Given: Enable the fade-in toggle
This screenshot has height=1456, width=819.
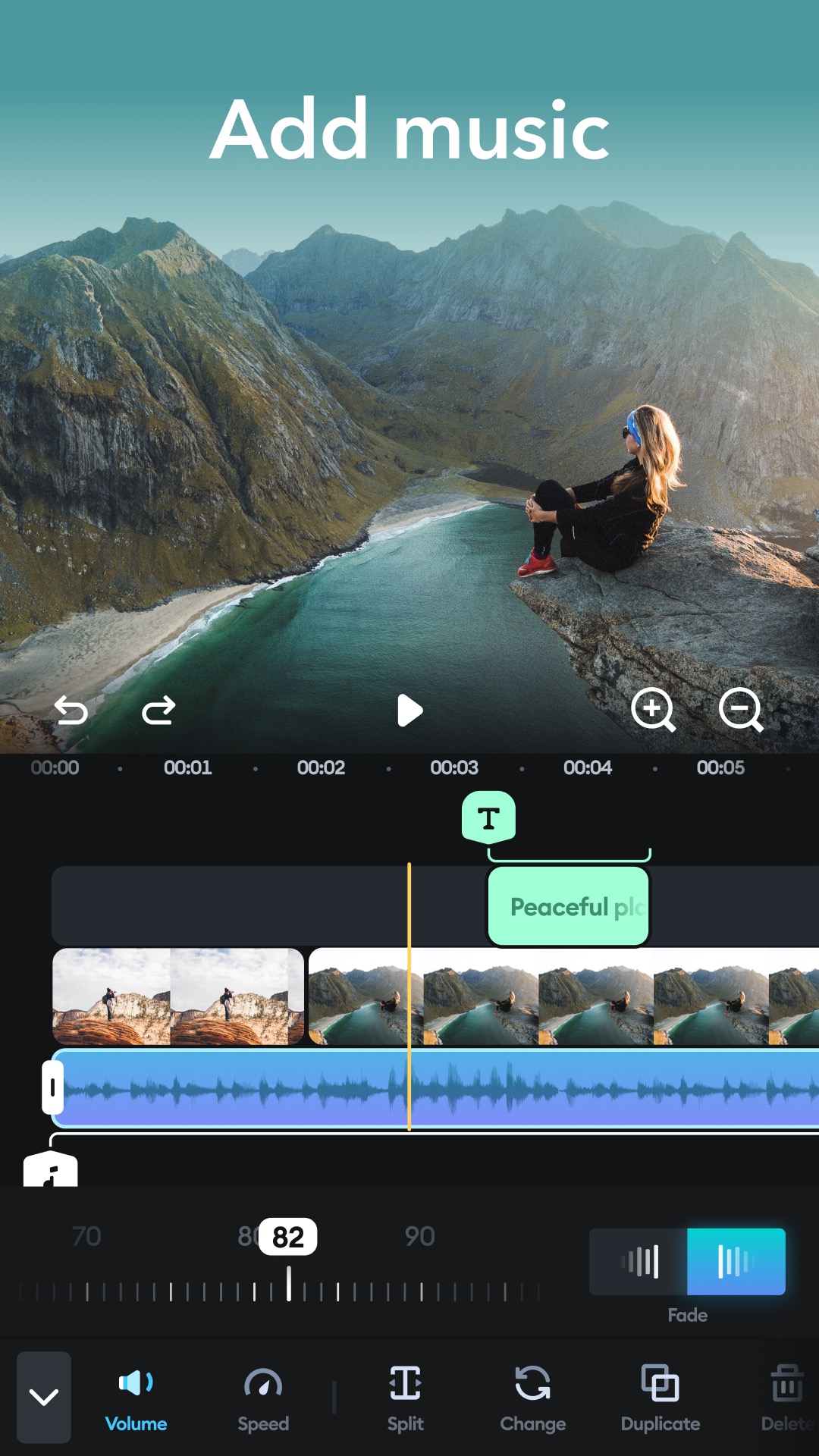Looking at the screenshot, I should pyautogui.click(x=639, y=1262).
